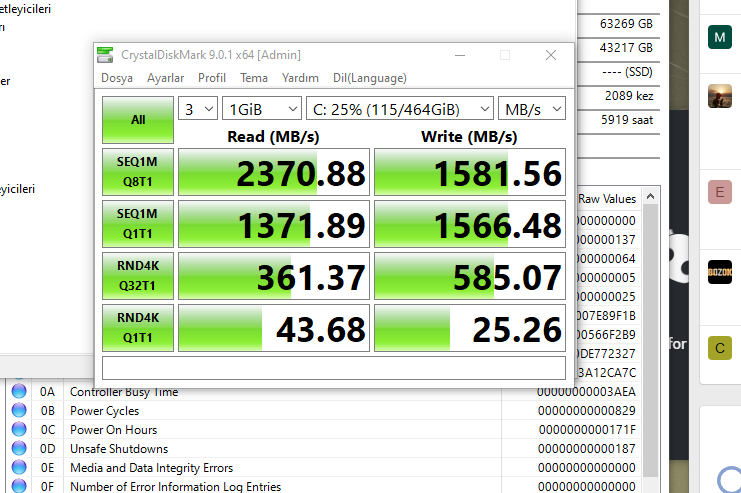Expand the test count dropdown showing 3
Viewport: 741px width, 493px height.
click(198, 109)
